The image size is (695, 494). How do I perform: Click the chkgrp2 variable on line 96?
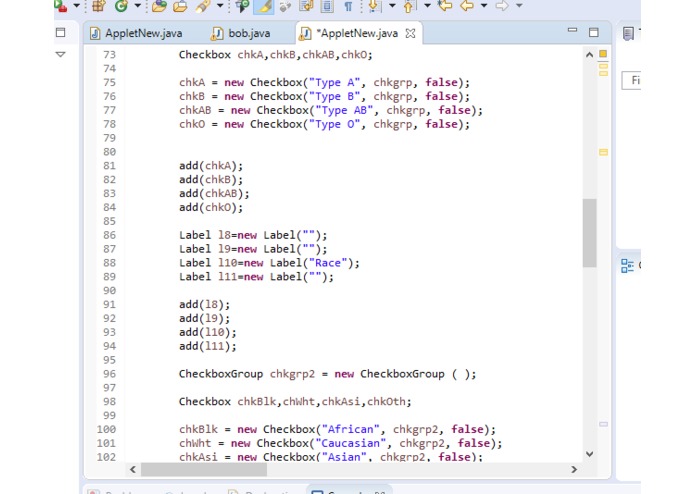[x=292, y=374]
